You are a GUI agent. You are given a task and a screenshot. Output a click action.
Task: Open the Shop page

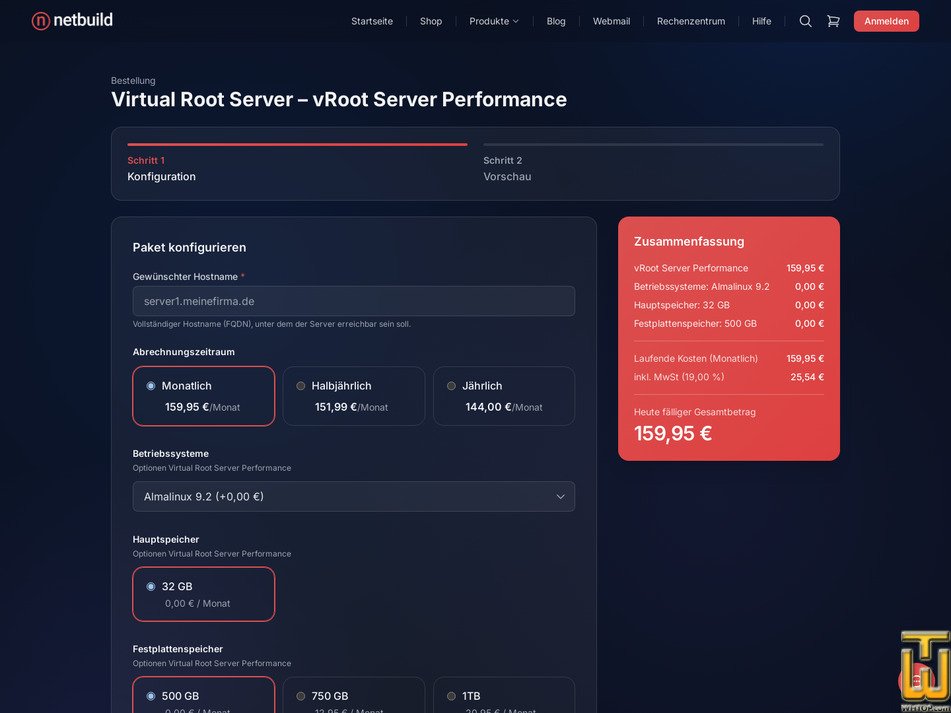431,21
